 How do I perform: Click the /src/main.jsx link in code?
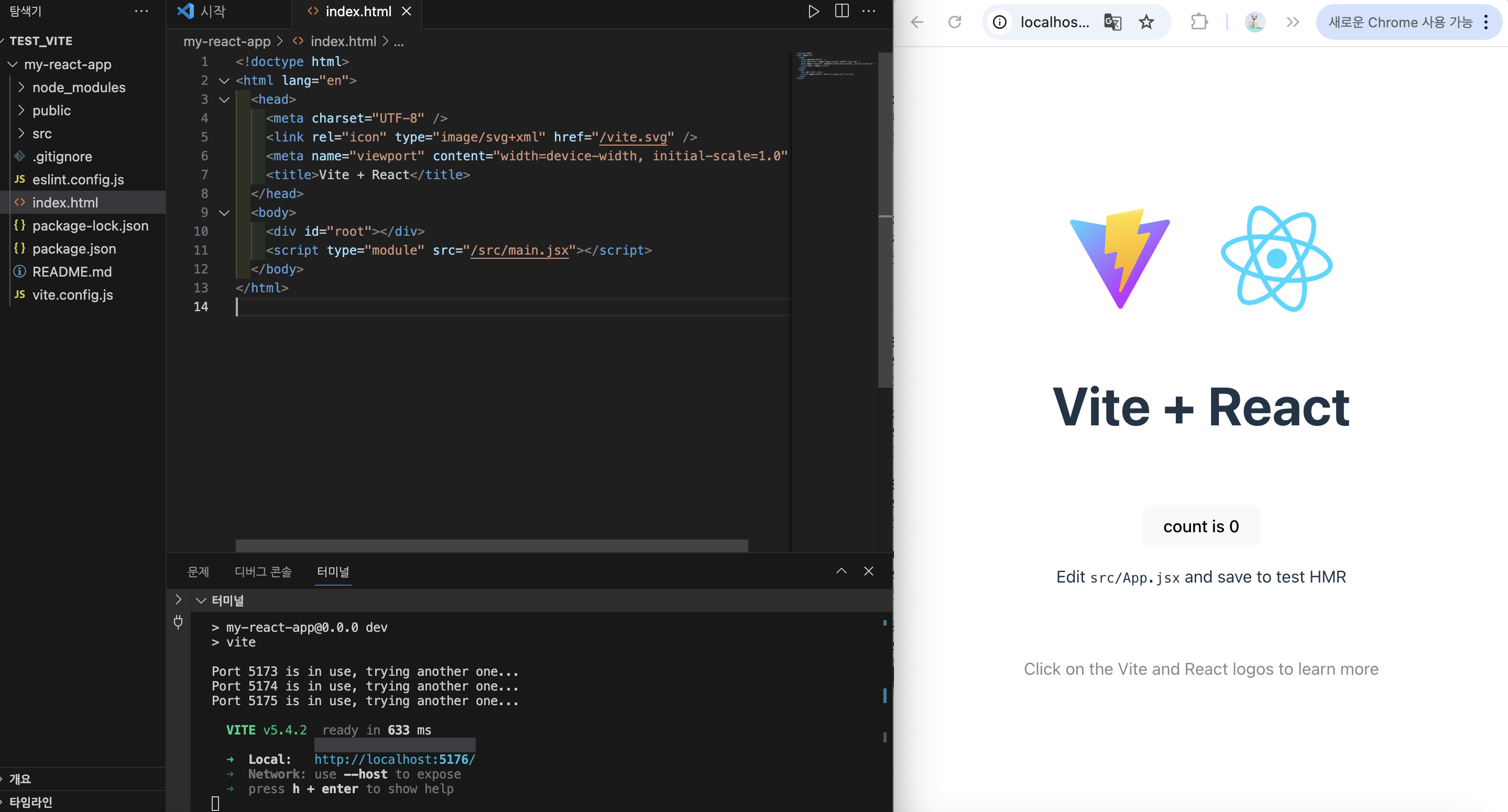(x=520, y=250)
